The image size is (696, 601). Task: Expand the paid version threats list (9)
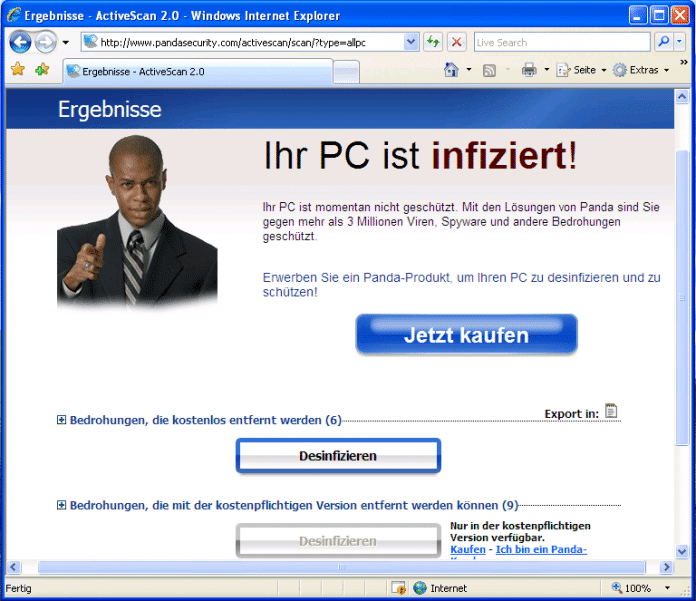point(62,505)
